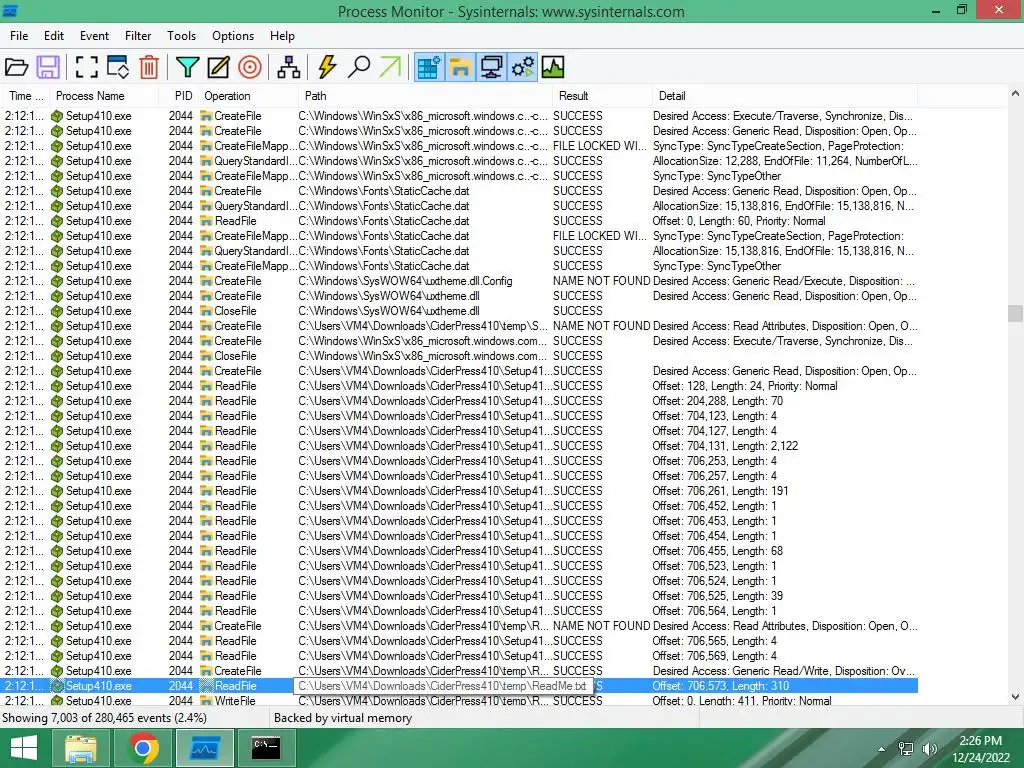The width and height of the screenshot is (1024, 768).
Task: Toggle the Show File System Activity filter icon
Action: click(x=460, y=67)
